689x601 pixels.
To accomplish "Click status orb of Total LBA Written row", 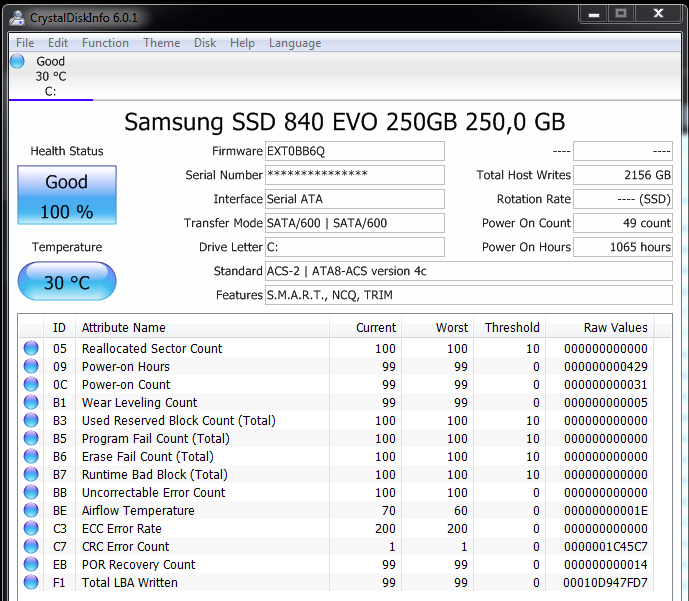I will (x=31, y=582).
